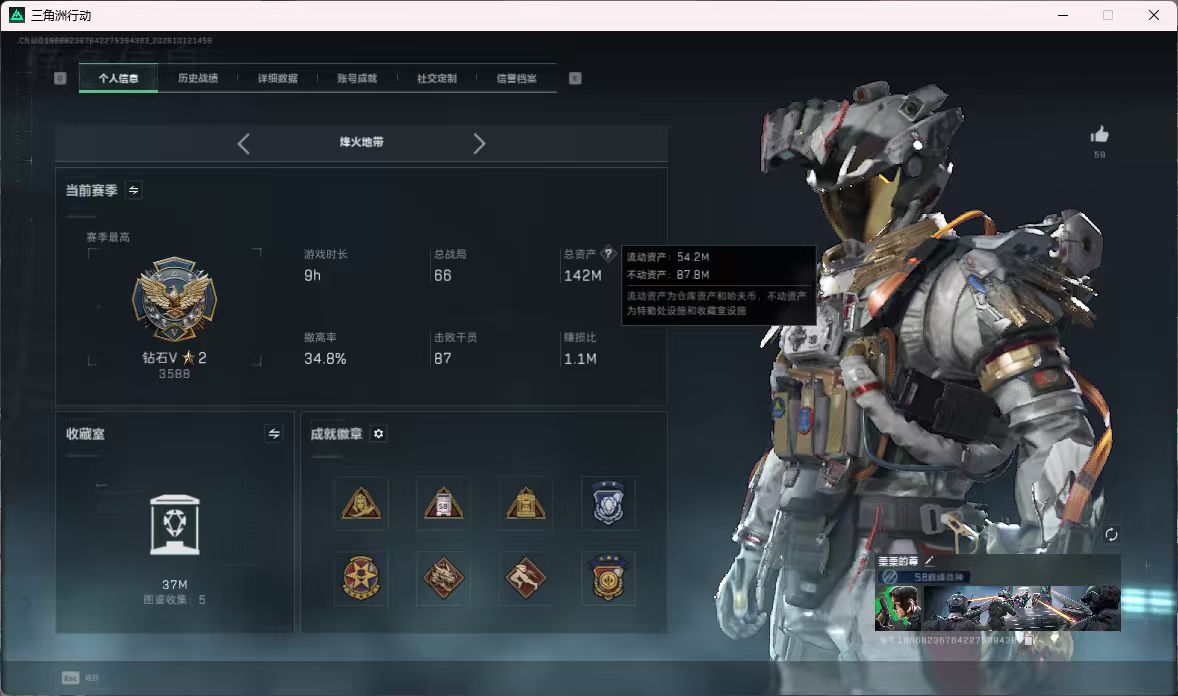Click the 37M collection room value
The width and height of the screenshot is (1178, 696).
(174, 585)
